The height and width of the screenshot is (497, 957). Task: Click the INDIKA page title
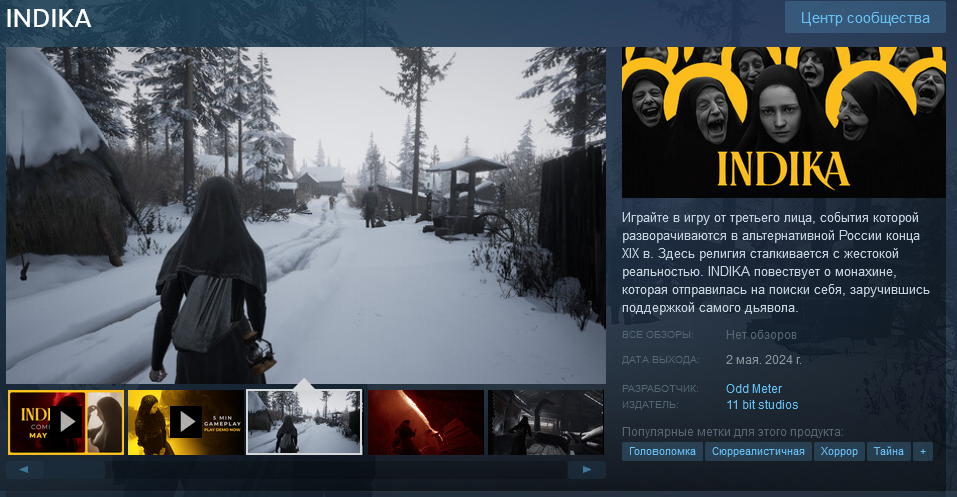click(48, 18)
